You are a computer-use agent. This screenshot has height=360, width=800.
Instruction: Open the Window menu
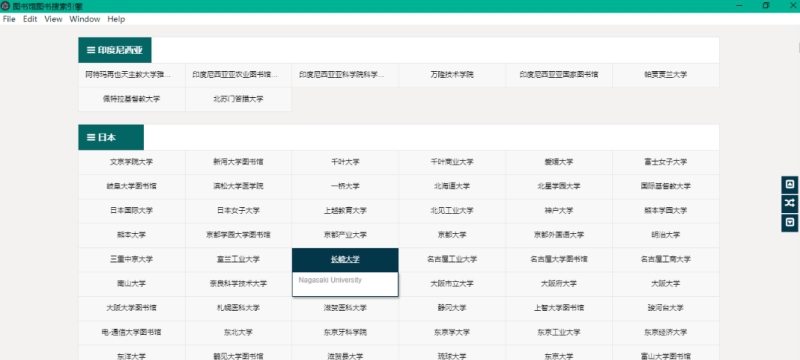click(x=85, y=19)
